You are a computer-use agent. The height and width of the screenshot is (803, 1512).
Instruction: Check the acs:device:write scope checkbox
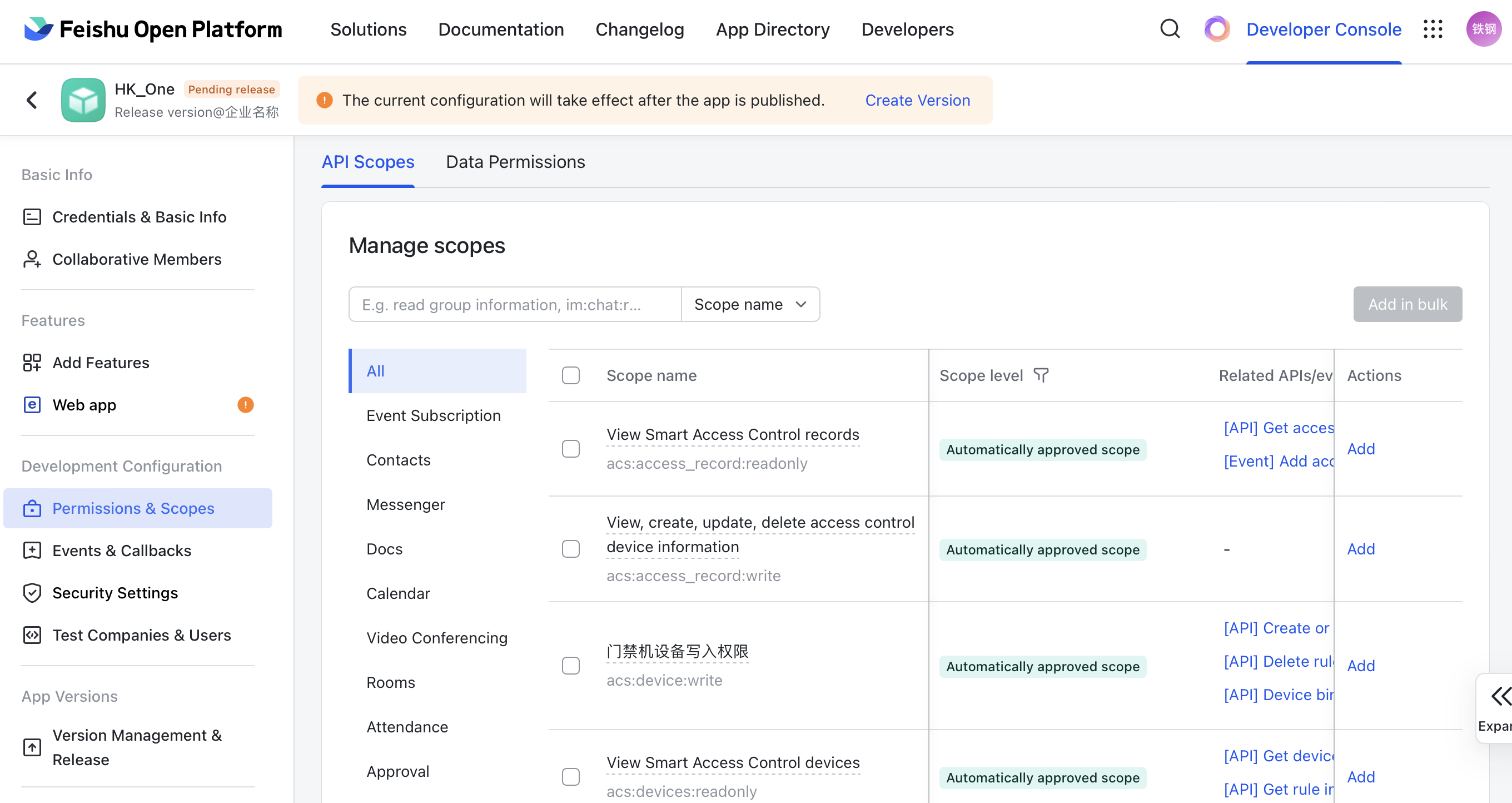click(x=570, y=666)
